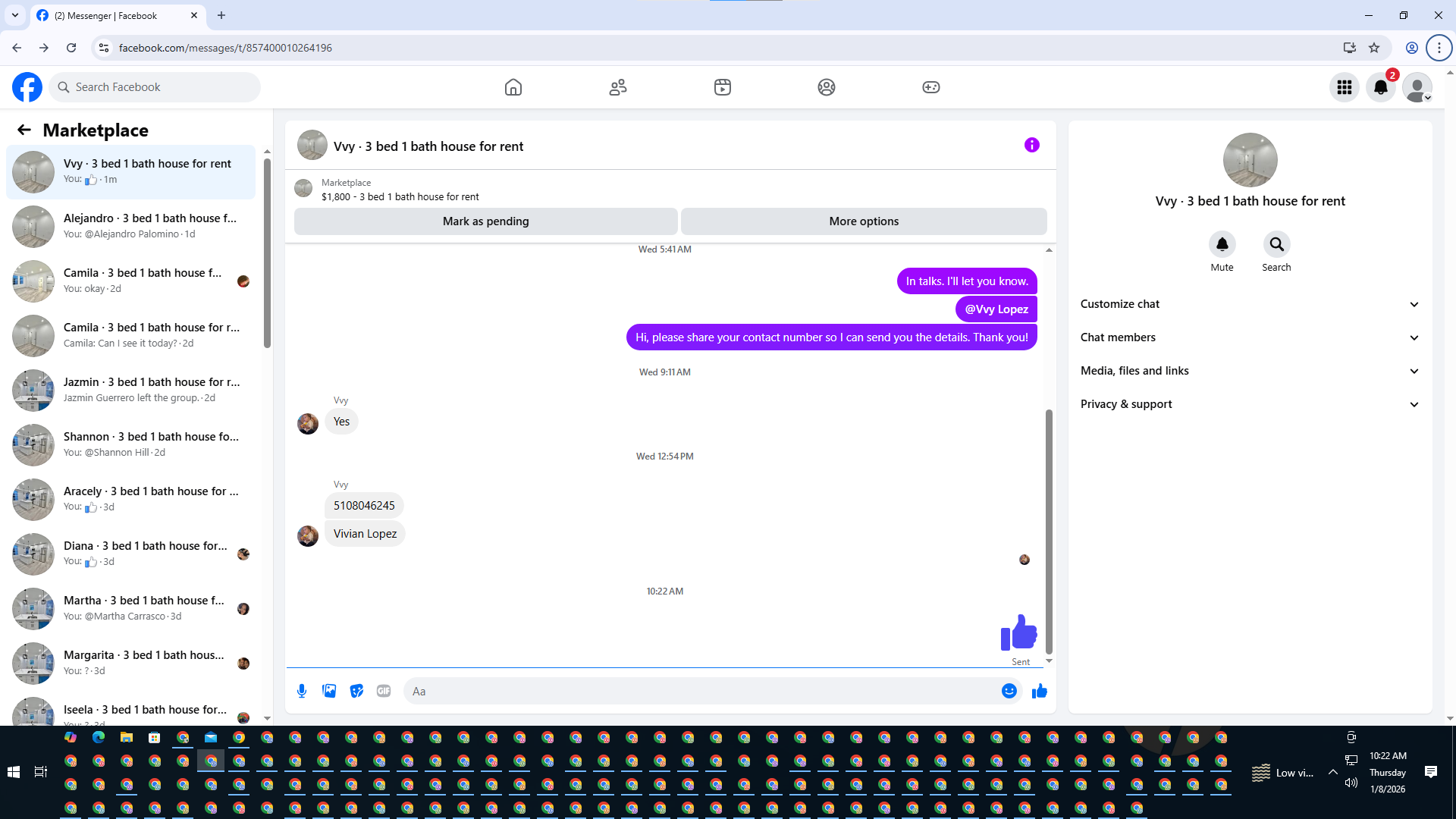Click the 'Vivian Lopez' message bubble

coord(365,534)
